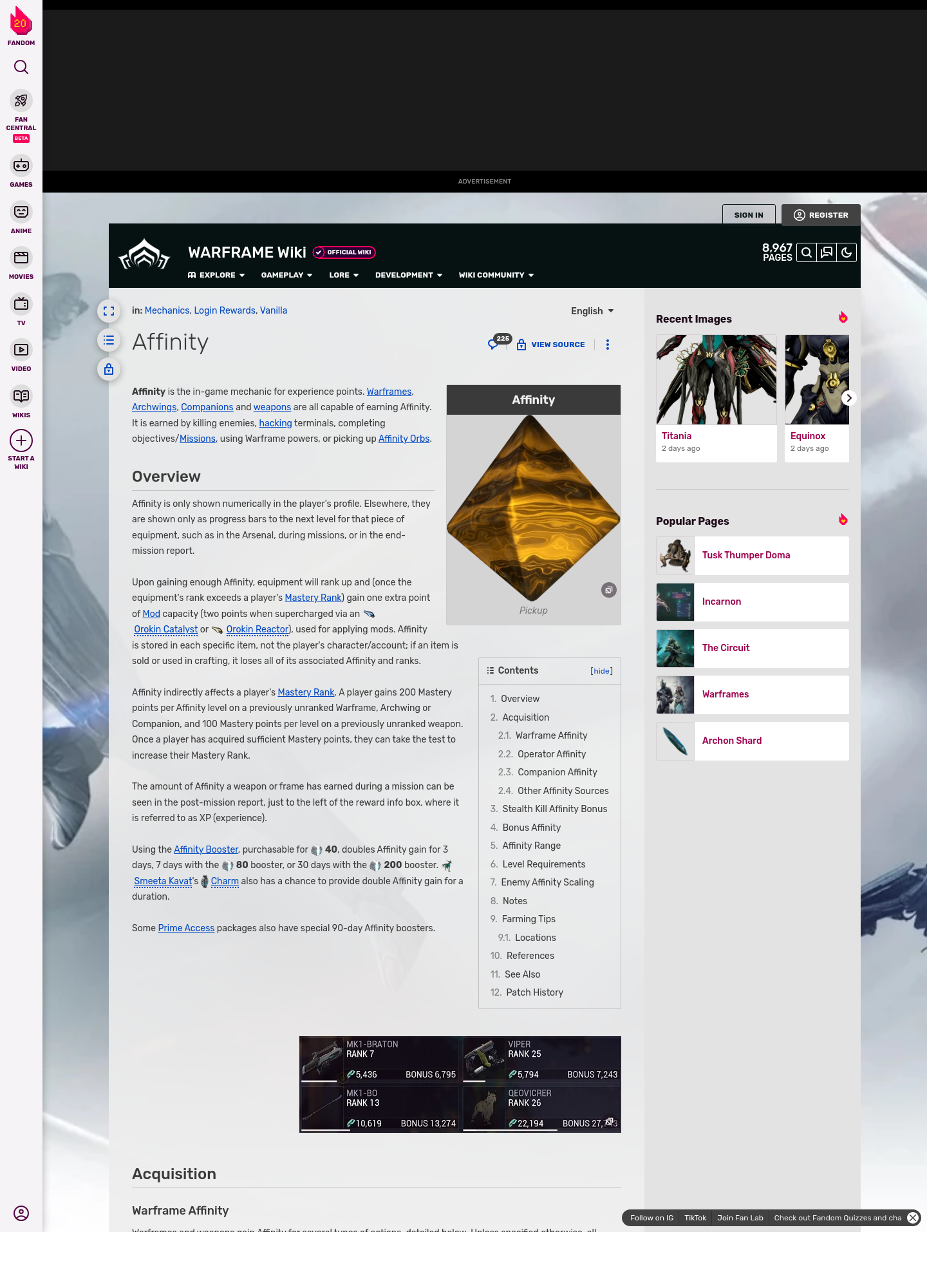This screenshot has height=1288, width=927.
Task: Expand the Development menu
Action: [x=409, y=275]
